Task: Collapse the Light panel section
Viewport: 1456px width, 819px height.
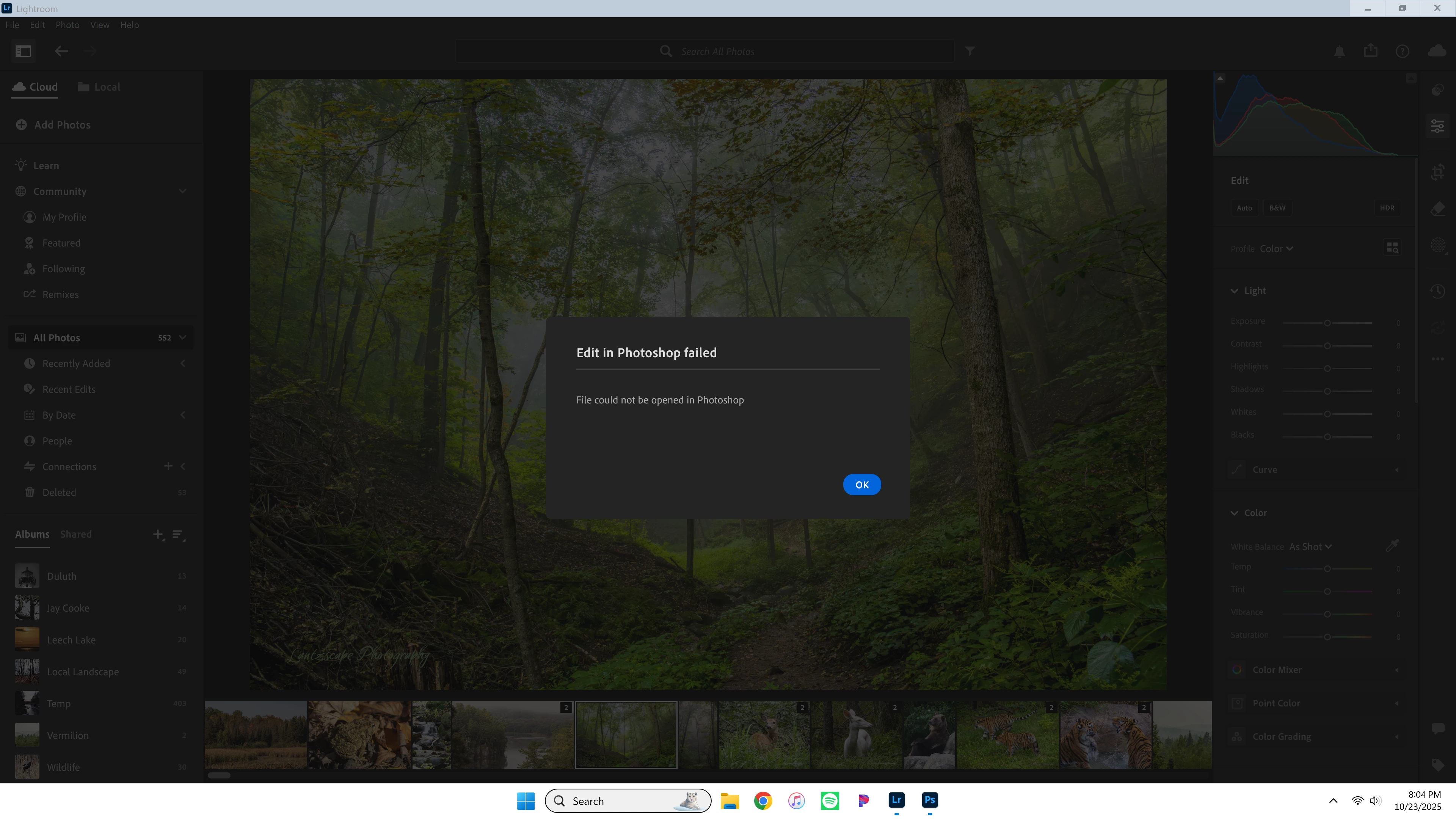Action: 1235,290
